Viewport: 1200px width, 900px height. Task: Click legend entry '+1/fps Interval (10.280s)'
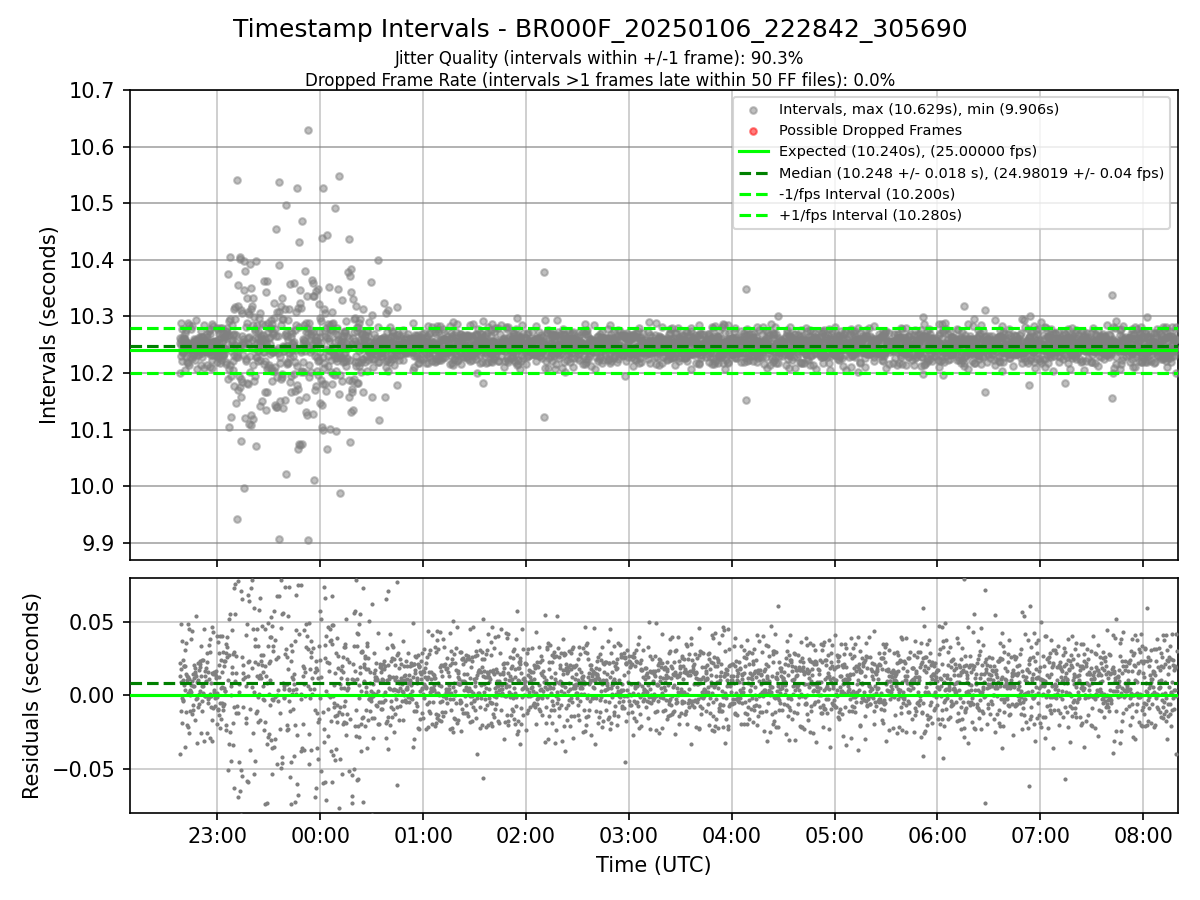point(870,215)
